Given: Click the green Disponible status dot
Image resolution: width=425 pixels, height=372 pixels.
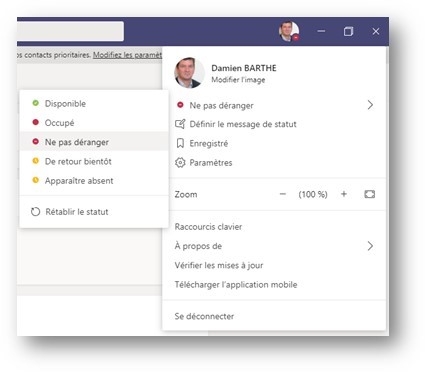Looking at the screenshot, I should click(x=35, y=103).
